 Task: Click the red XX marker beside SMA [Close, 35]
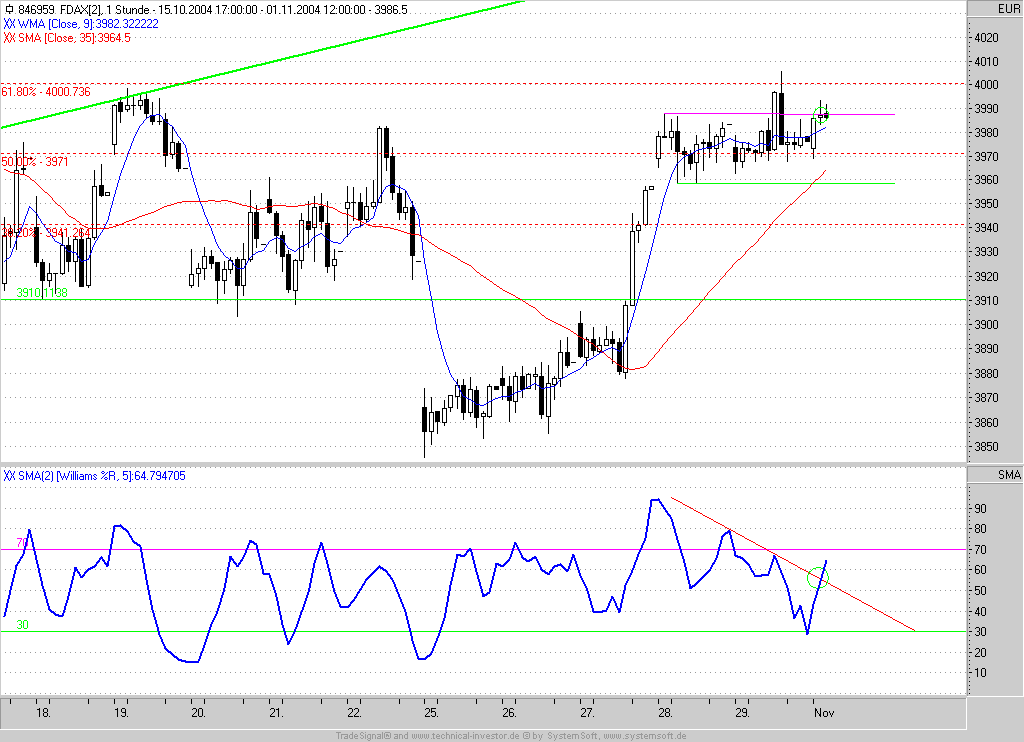point(9,38)
